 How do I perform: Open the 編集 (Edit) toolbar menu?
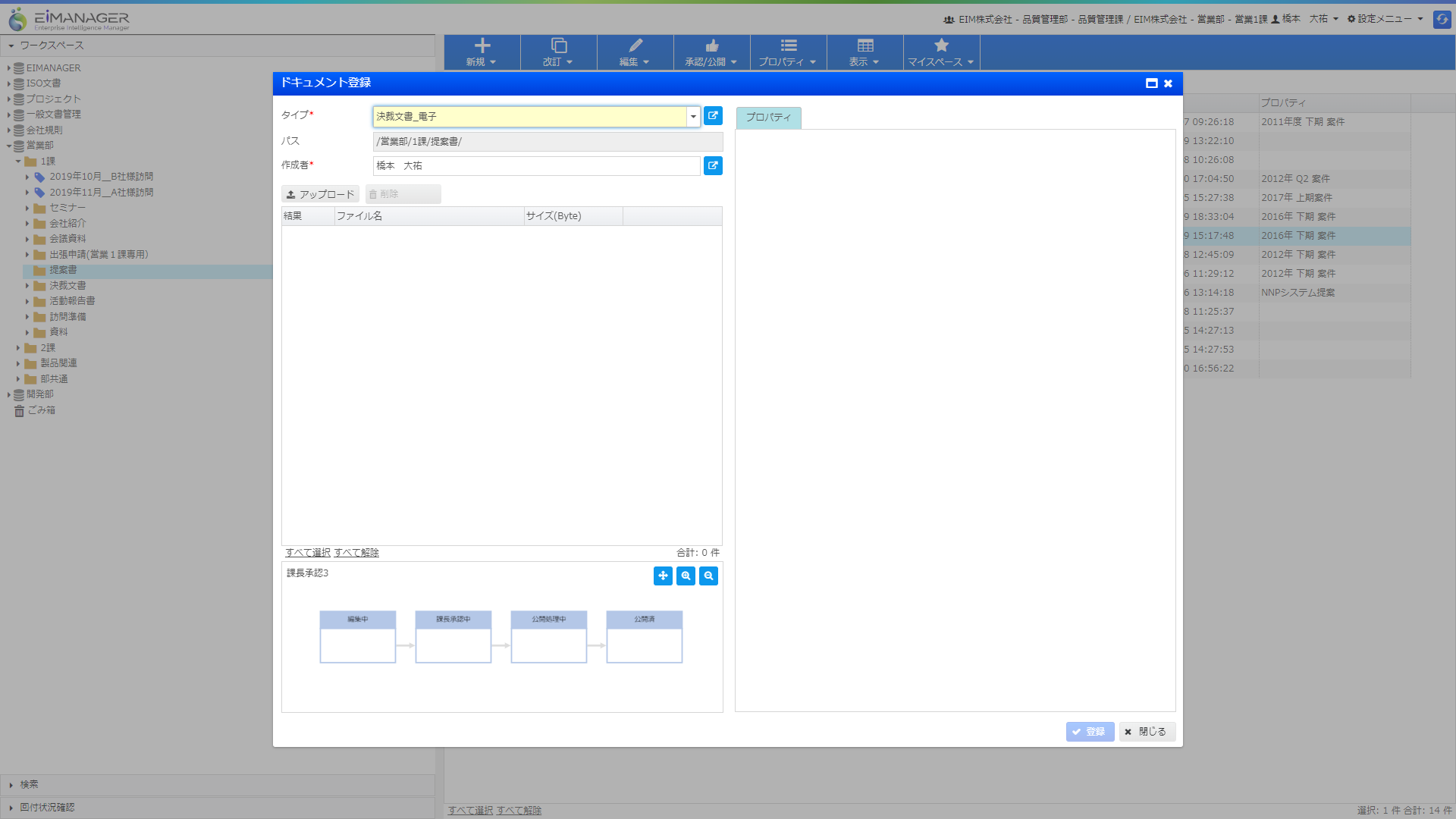pyautogui.click(x=635, y=52)
